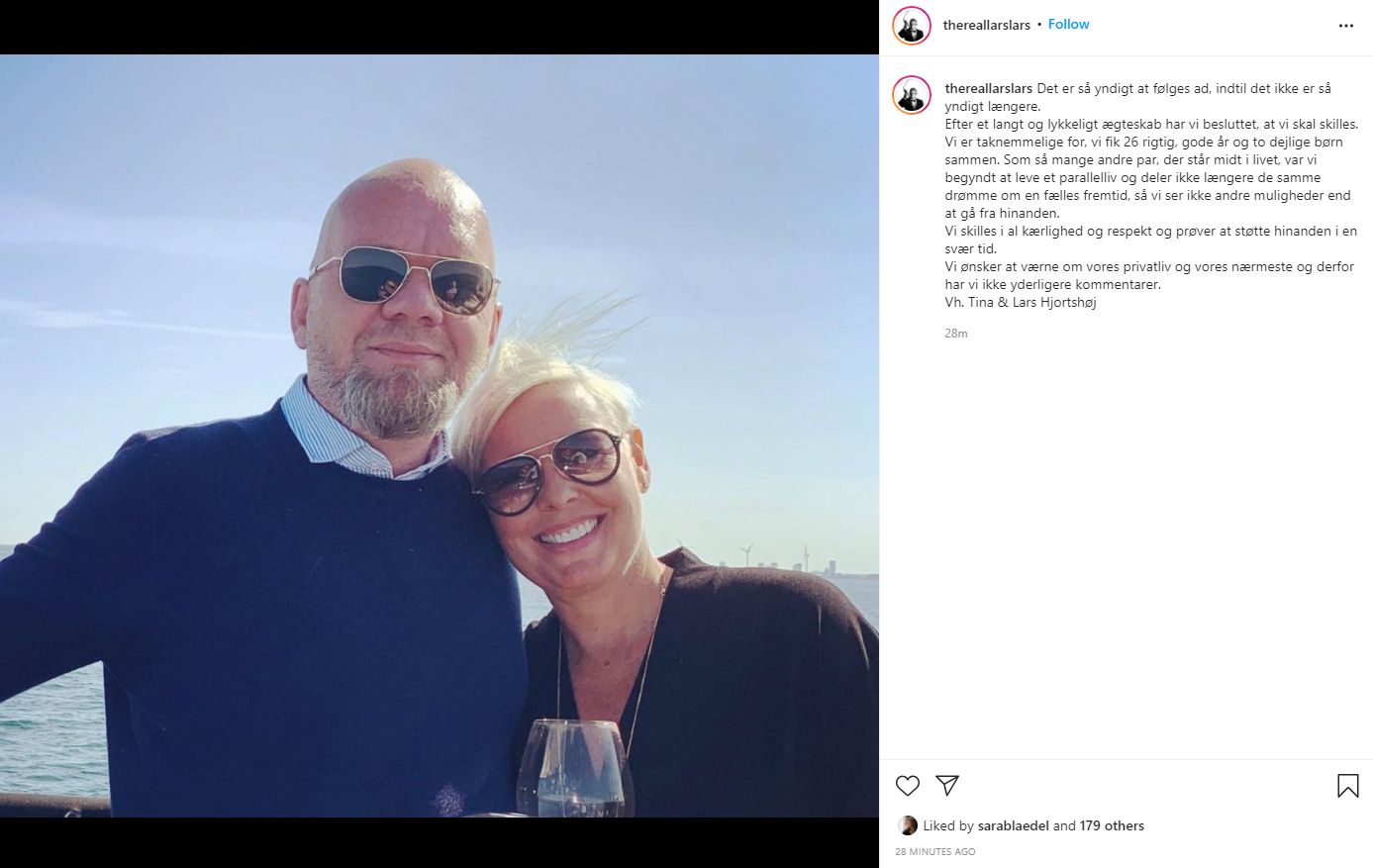The height and width of the screenshot is (868, 1373).
Task: Like the post with the heart icon
Action: point(908,786)
